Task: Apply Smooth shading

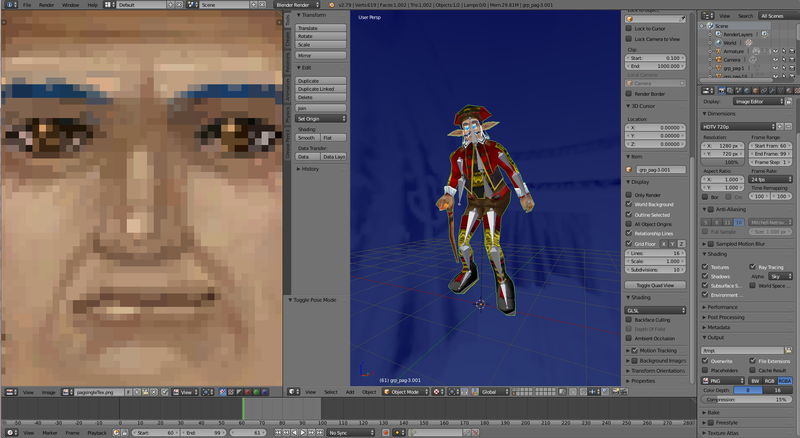Action: (x=308, y=138)
